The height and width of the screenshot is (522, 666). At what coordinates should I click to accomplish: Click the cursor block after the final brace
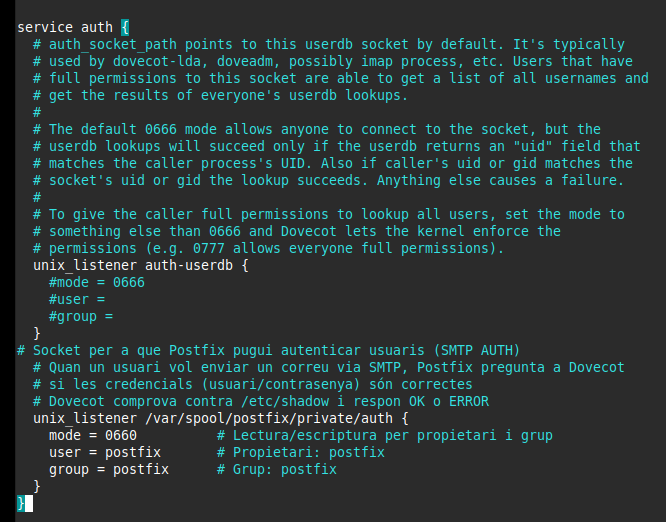click(28, 503)
